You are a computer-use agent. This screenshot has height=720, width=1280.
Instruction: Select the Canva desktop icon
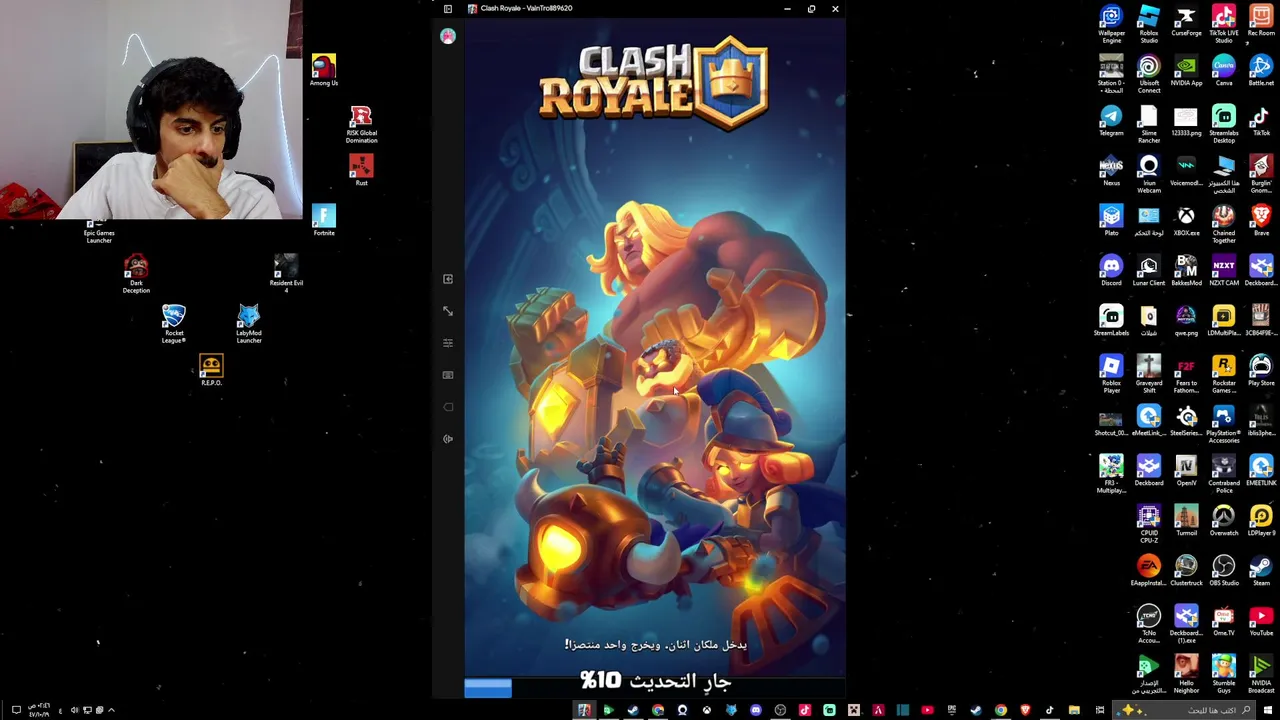[1224, 70]
